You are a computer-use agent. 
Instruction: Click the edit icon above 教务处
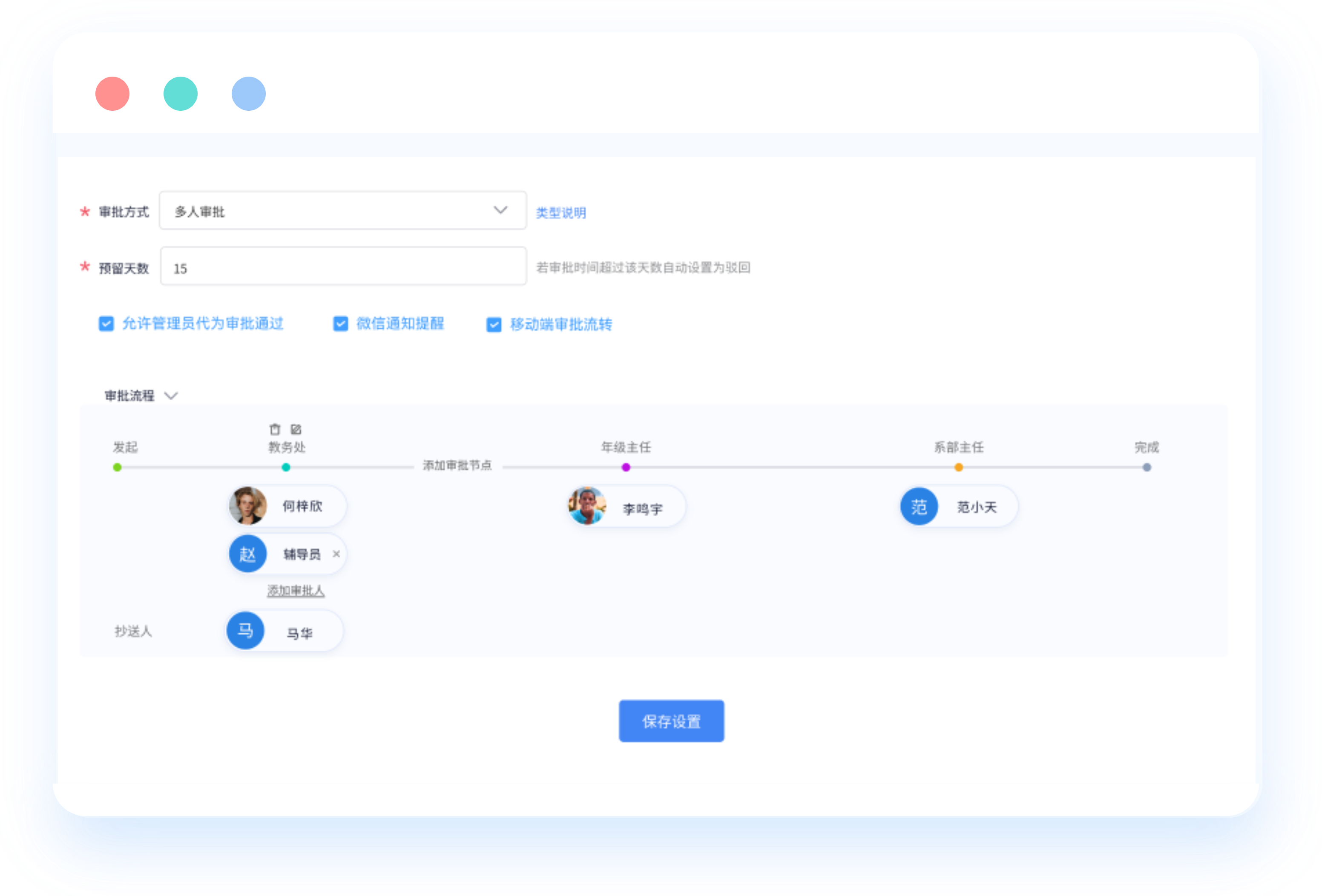pos(296,429)
